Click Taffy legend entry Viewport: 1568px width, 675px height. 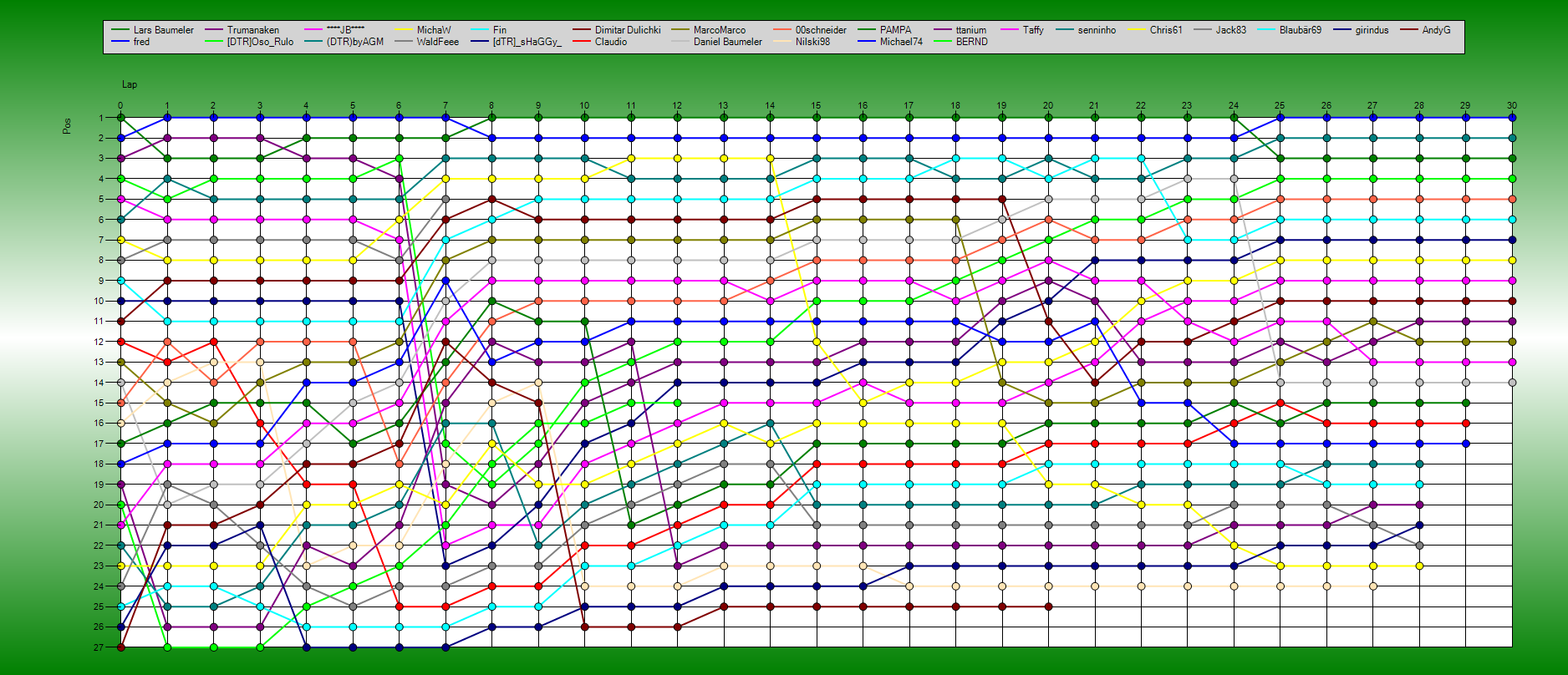pos(1033,30)
